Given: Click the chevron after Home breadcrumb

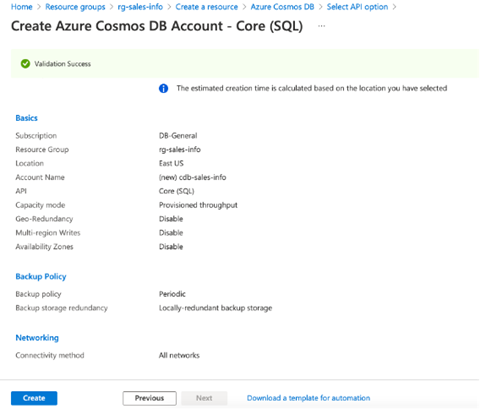Looking at the screenshot, I should coord(39,7).
